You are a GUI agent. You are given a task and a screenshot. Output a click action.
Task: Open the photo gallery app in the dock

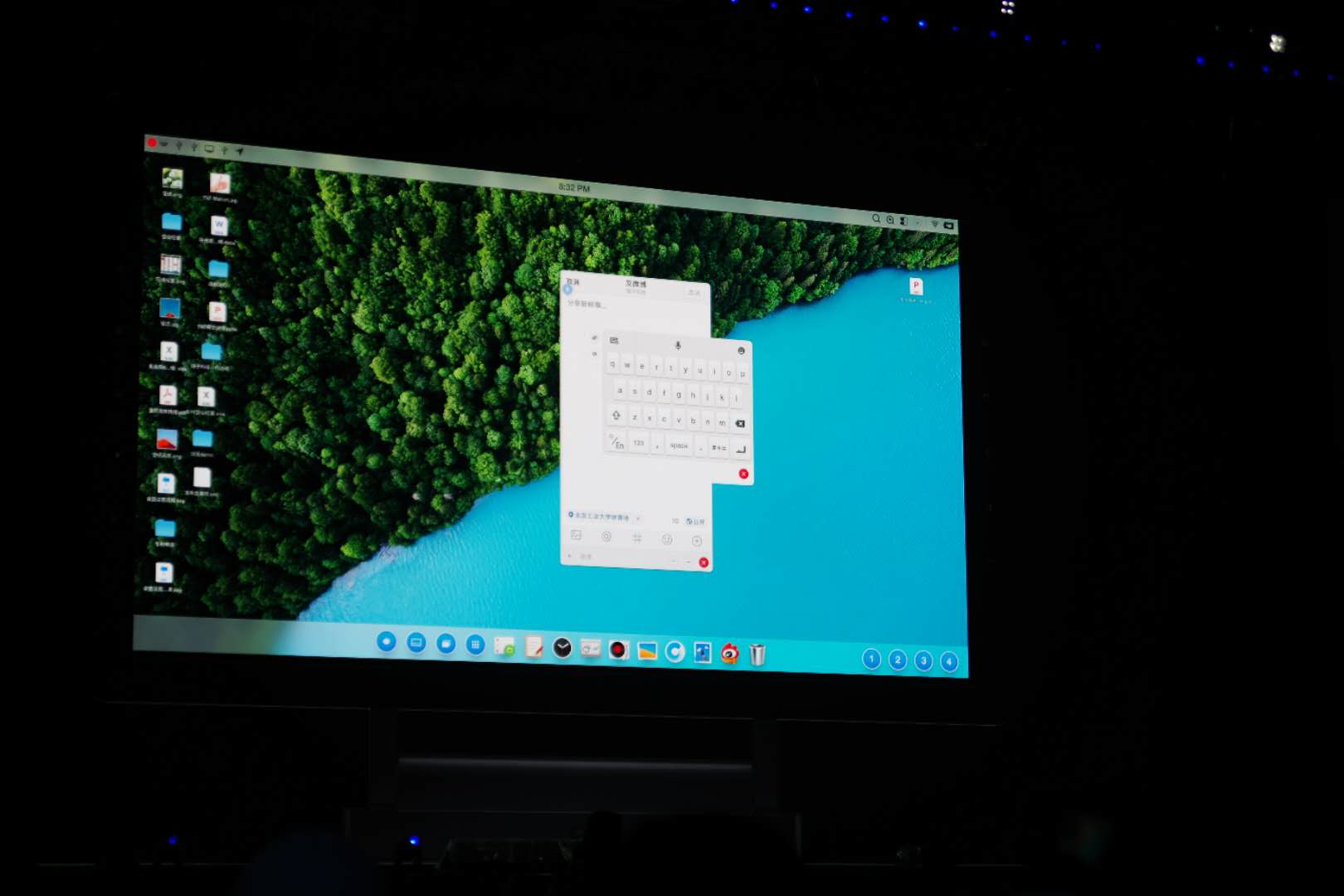click(x=647, y=651)
